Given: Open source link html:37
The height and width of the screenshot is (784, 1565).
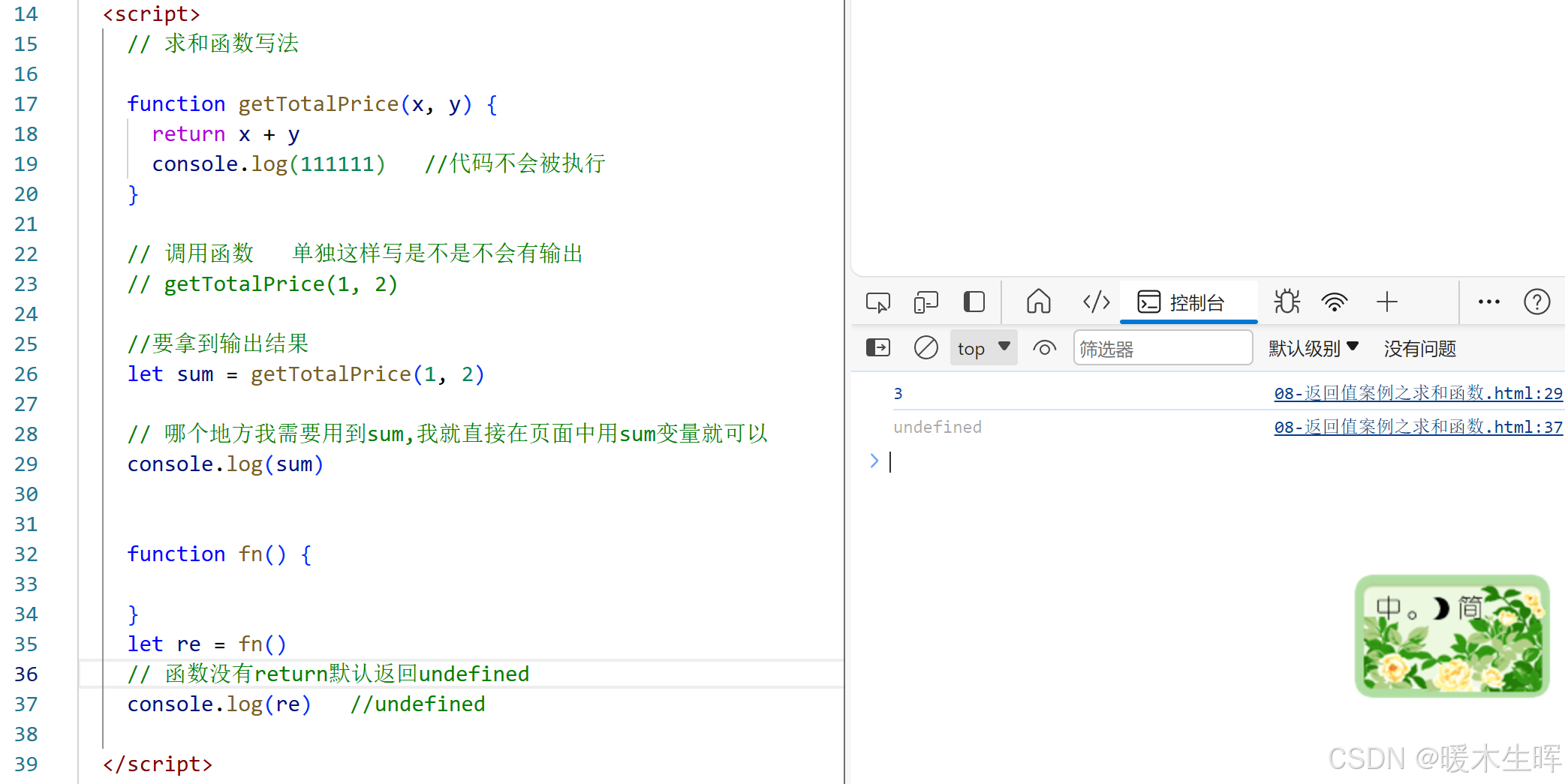Looking at the screenshot, I should pos(1418,427).
